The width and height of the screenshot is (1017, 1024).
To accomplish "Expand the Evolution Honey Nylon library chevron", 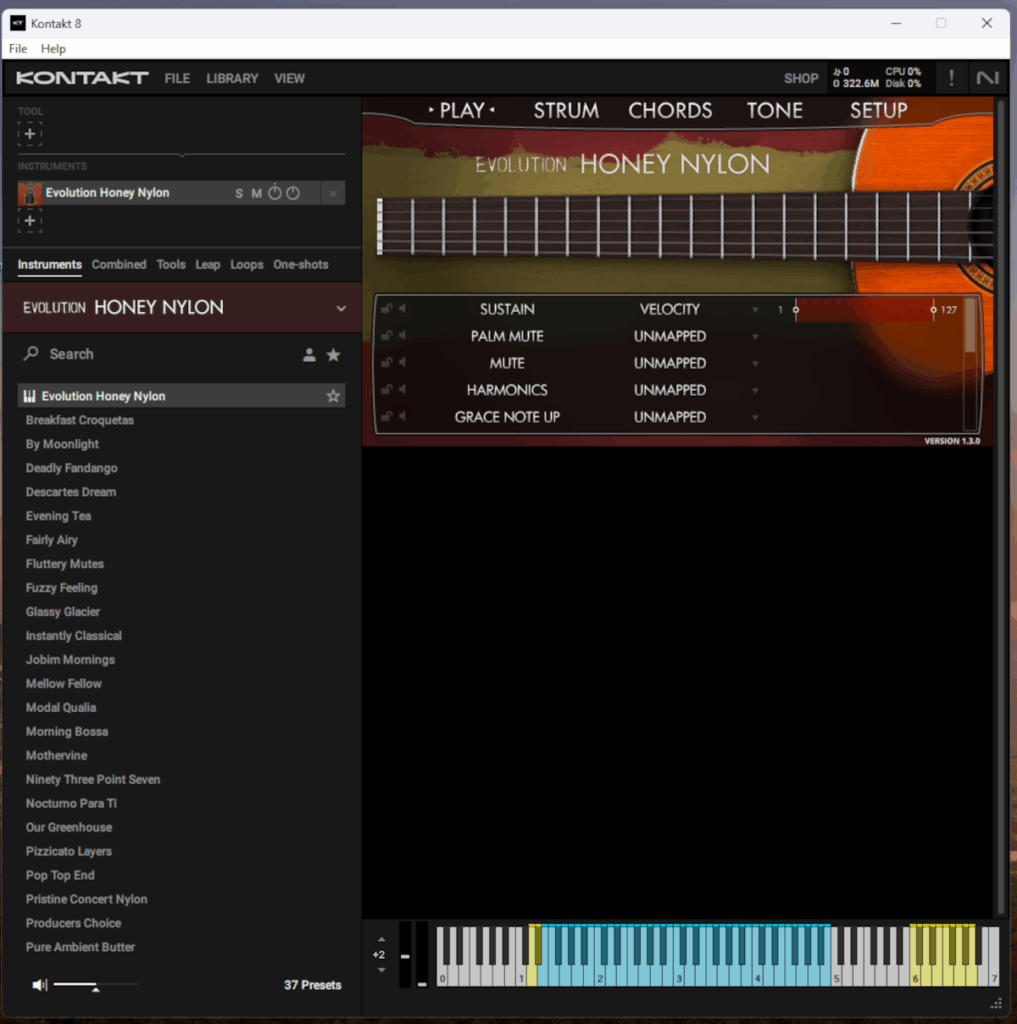I will pos(341,308).
